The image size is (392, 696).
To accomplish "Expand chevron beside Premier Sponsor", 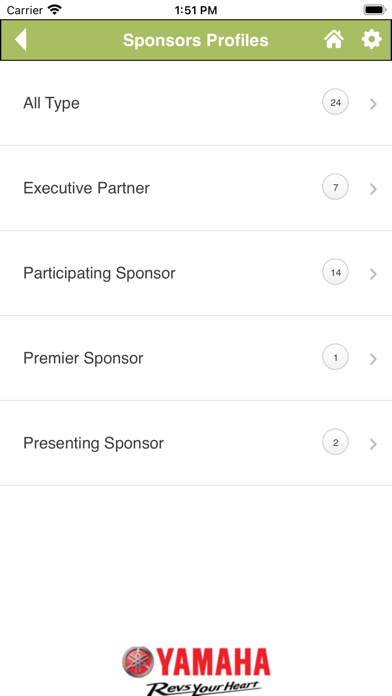I will click(373, 359).
